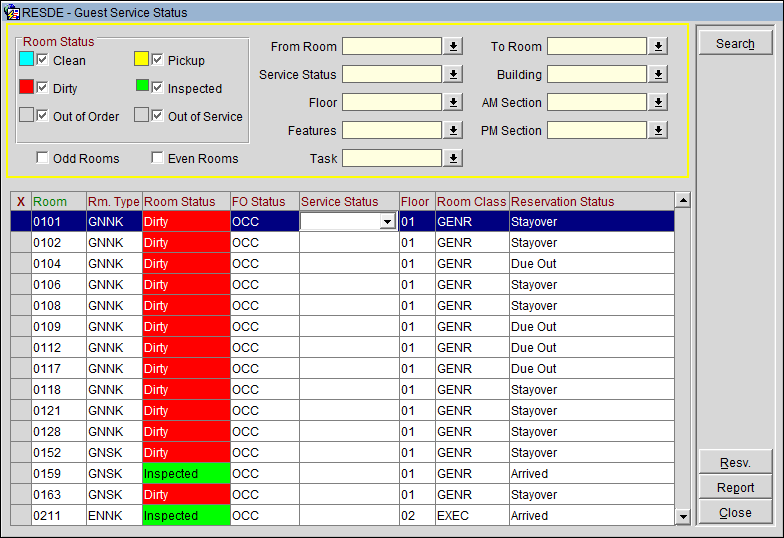Viewport: 784px width, 538px height.
Task: Open the Service Status filter list
Action: 453,74
